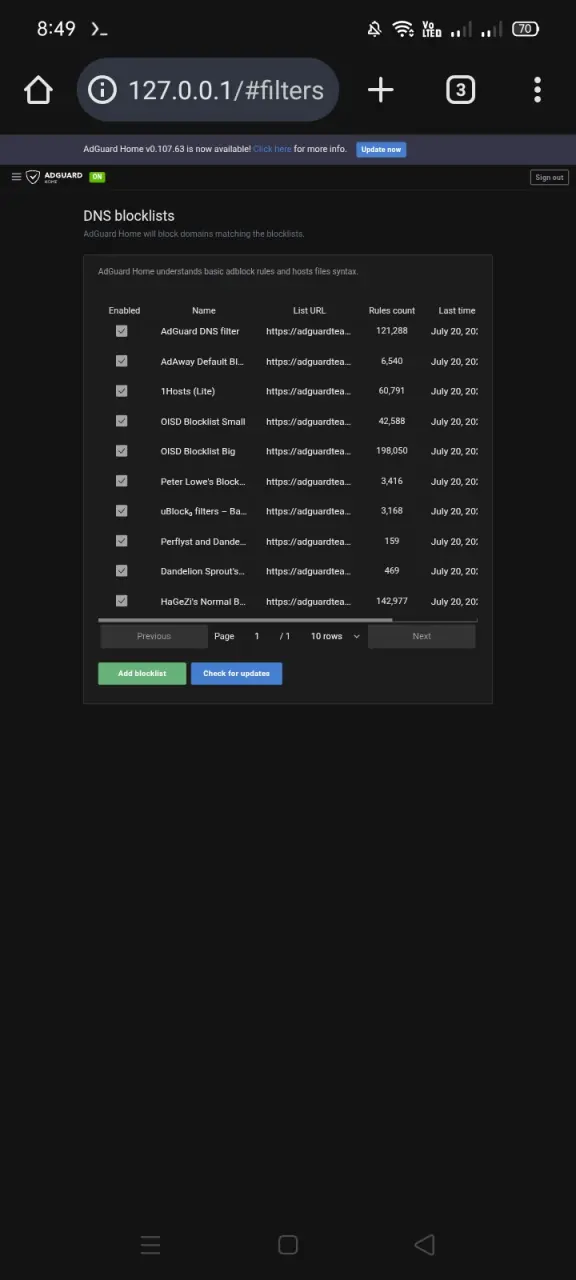Image resolution: width=576 pixels, height=1280 pixels.
Task: Tap the muted bell notification icon
Action: pyautogui.click(x=374, y=29)
